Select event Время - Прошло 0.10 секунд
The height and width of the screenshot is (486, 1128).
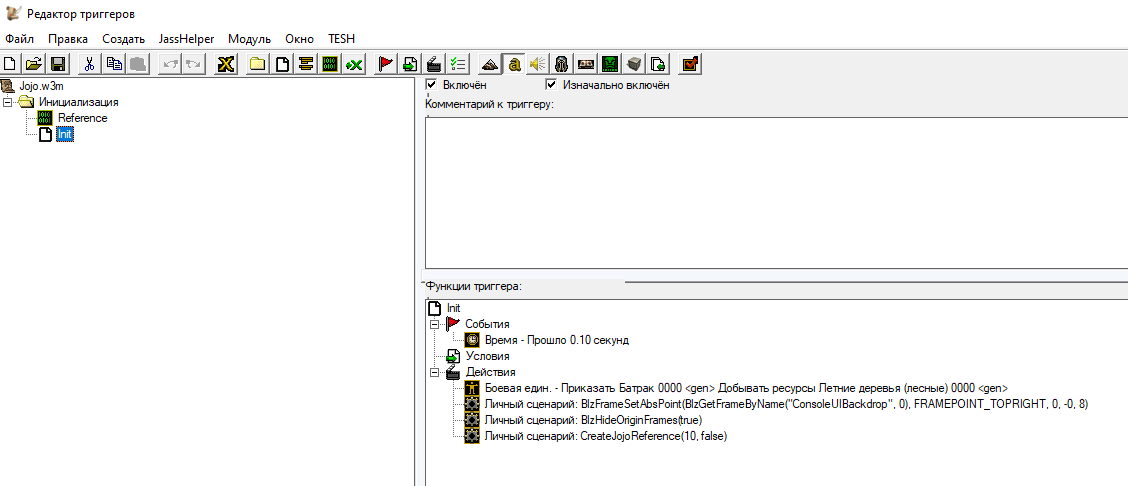(557, 340)
